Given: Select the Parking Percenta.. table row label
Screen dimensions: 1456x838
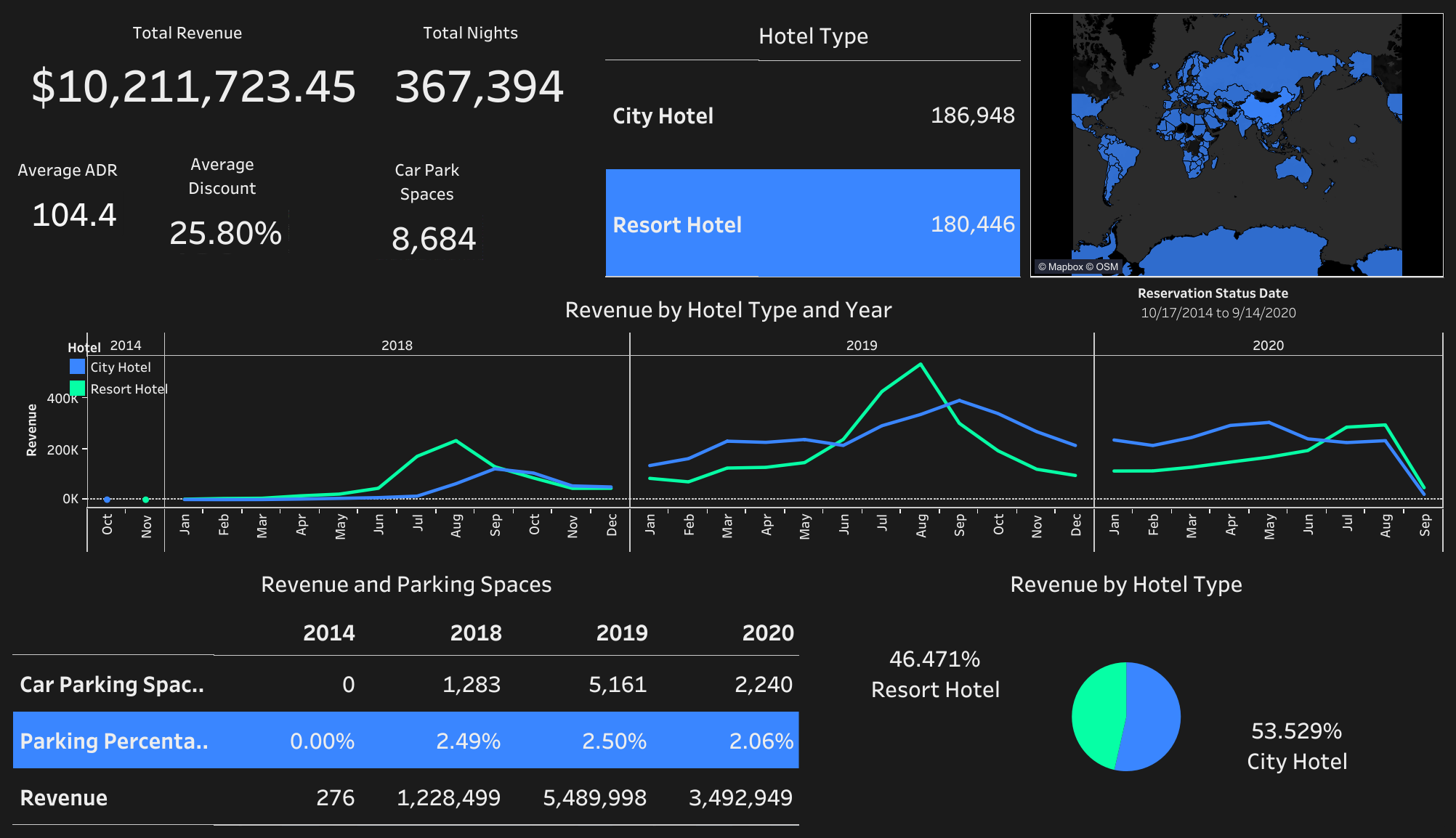Looking at the screenshot, I should [114, 741].
